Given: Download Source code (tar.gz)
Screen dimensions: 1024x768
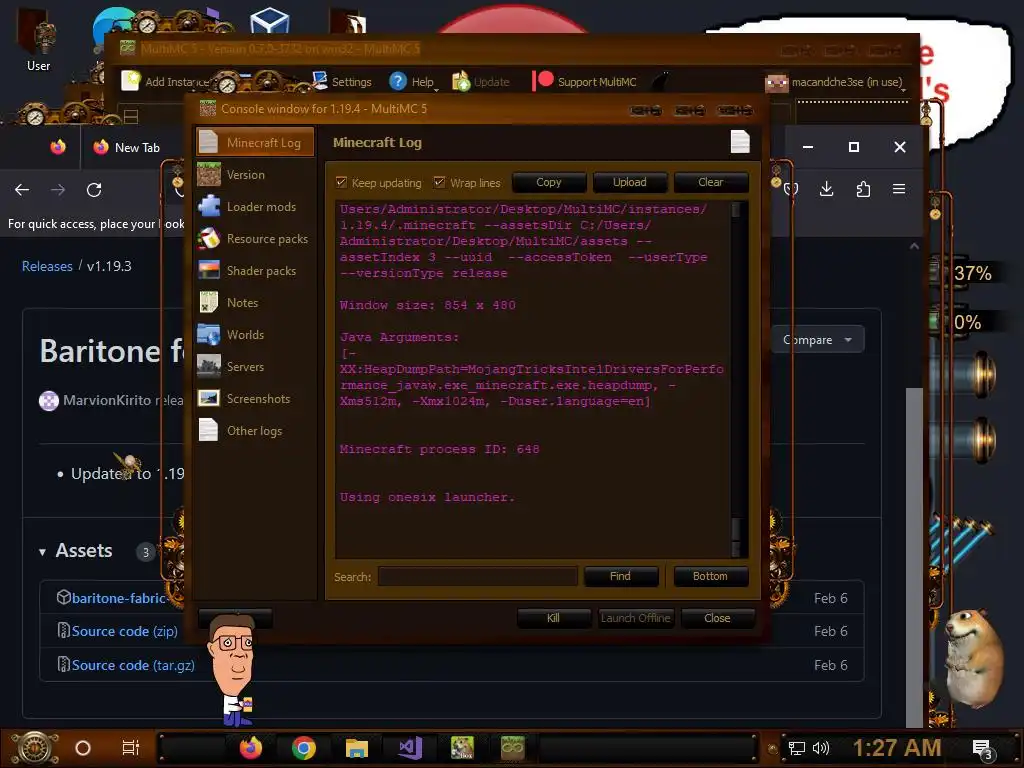Looking at the screenshot, I should (x=133, y=665).
